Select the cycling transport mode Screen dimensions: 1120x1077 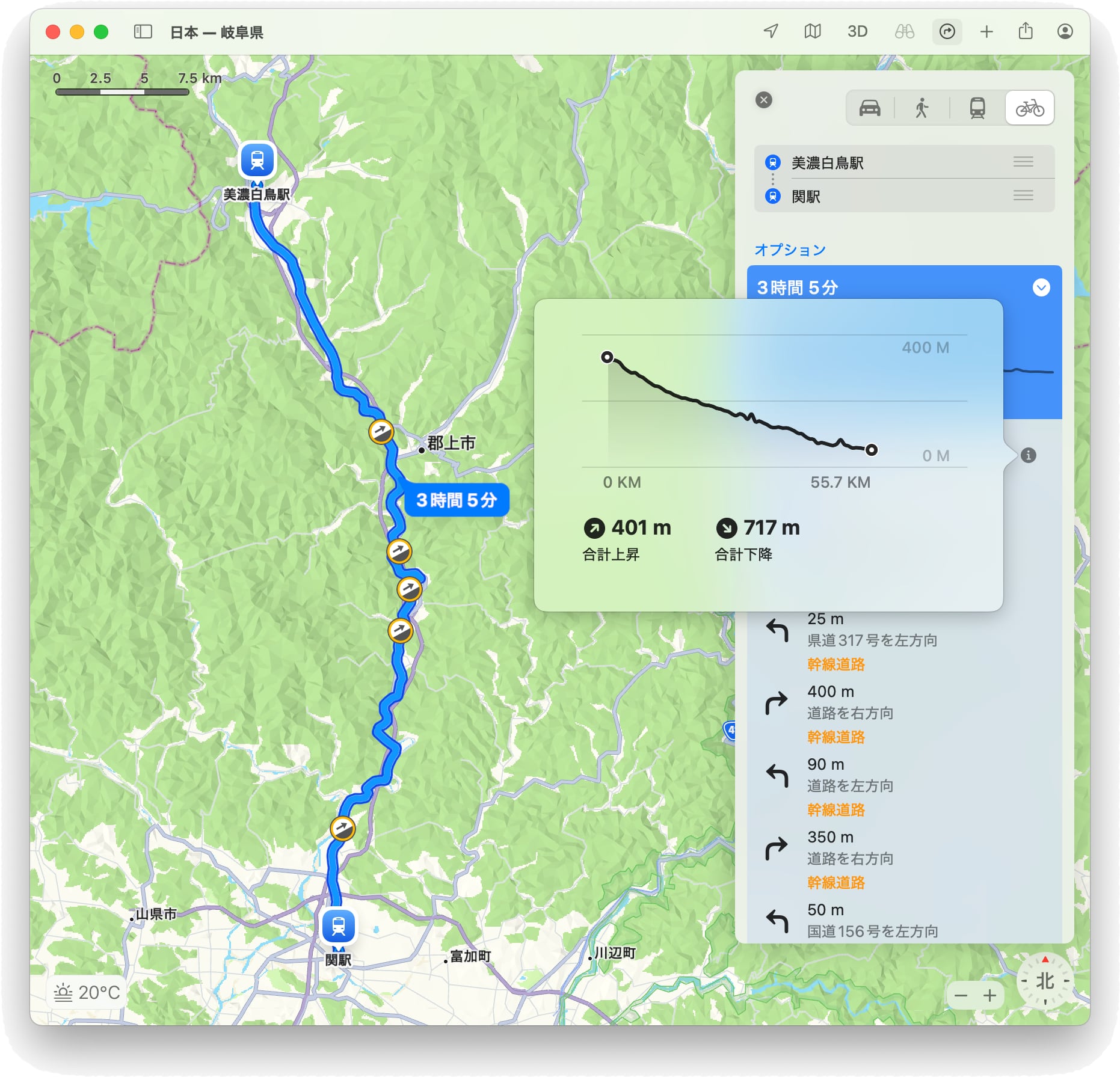1029,108
